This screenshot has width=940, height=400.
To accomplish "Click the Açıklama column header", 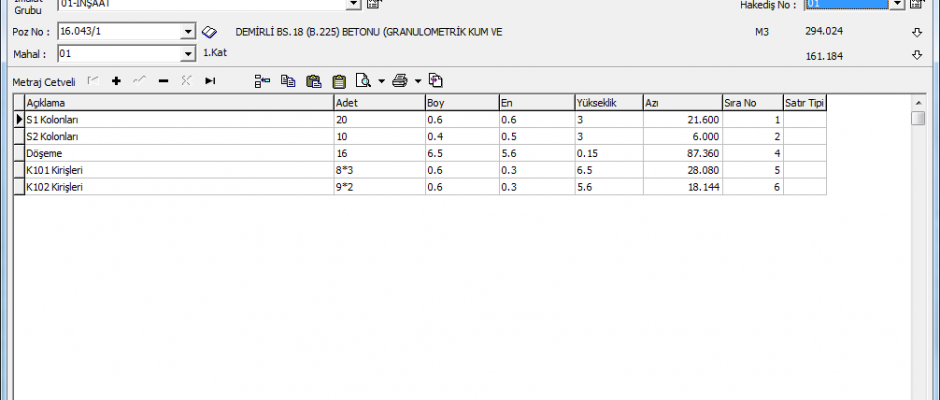I will click(178, 102).
